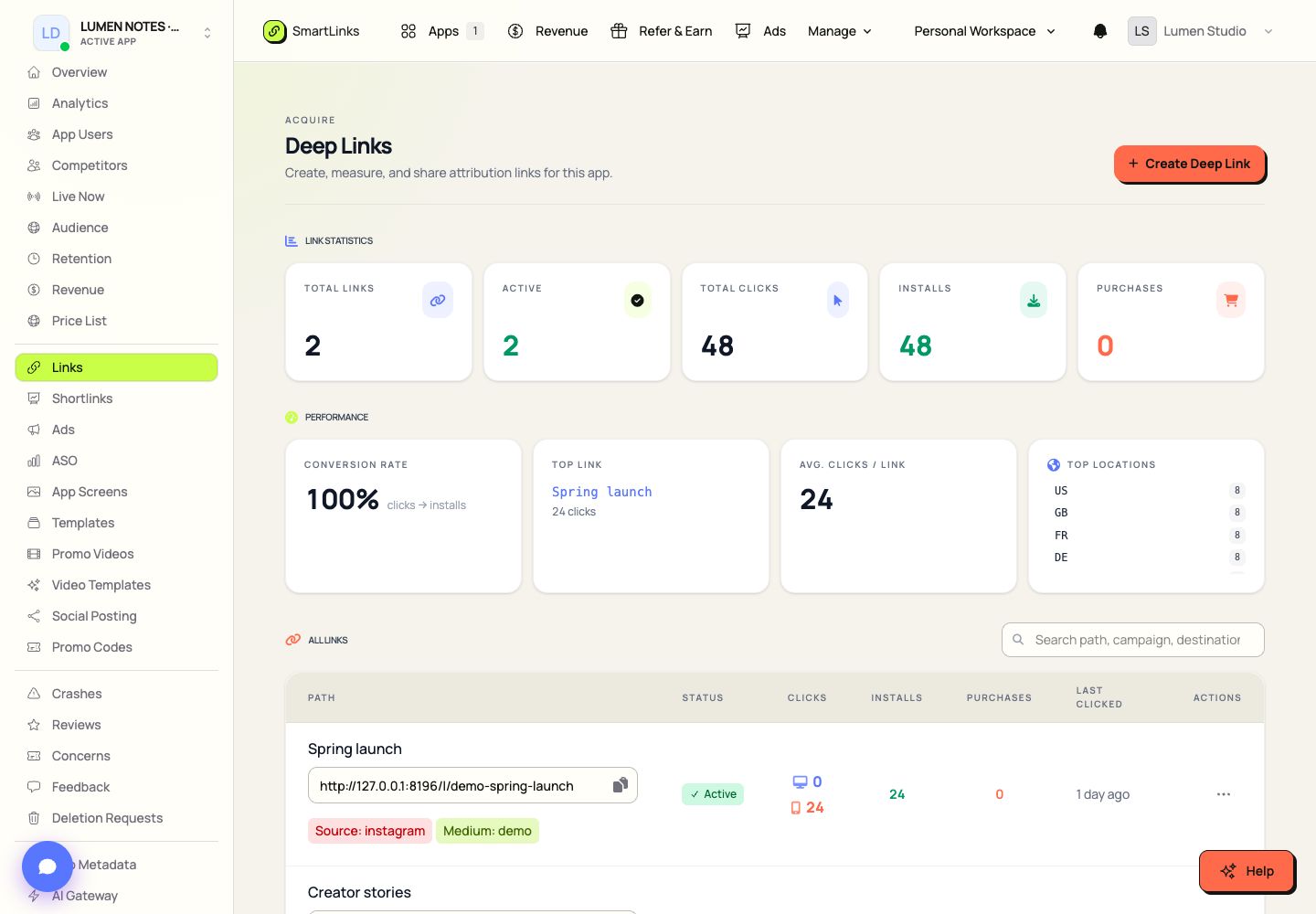Click the Overview home icon in sidebar
This screenshot has height=914, width=1316.
click(34, 72)
